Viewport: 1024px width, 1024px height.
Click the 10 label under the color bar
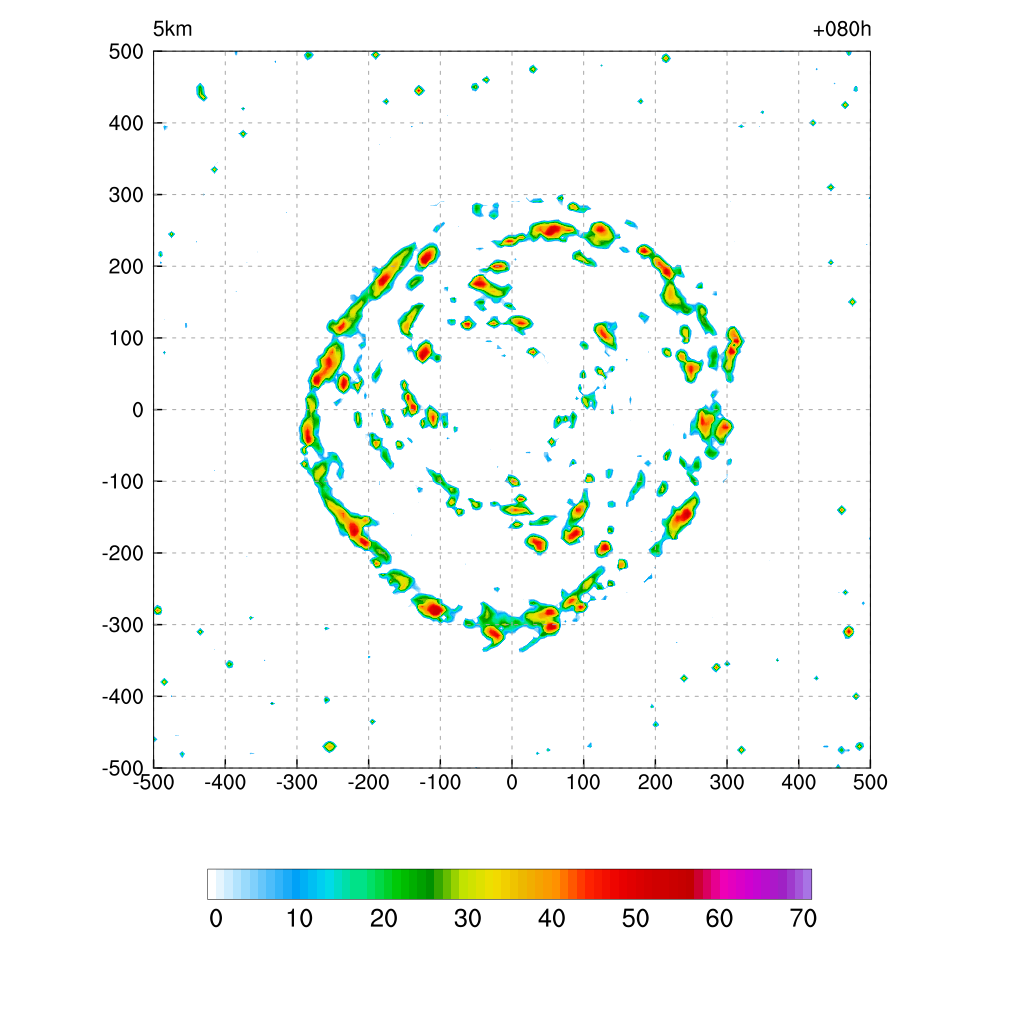click(x=300, y=919)
